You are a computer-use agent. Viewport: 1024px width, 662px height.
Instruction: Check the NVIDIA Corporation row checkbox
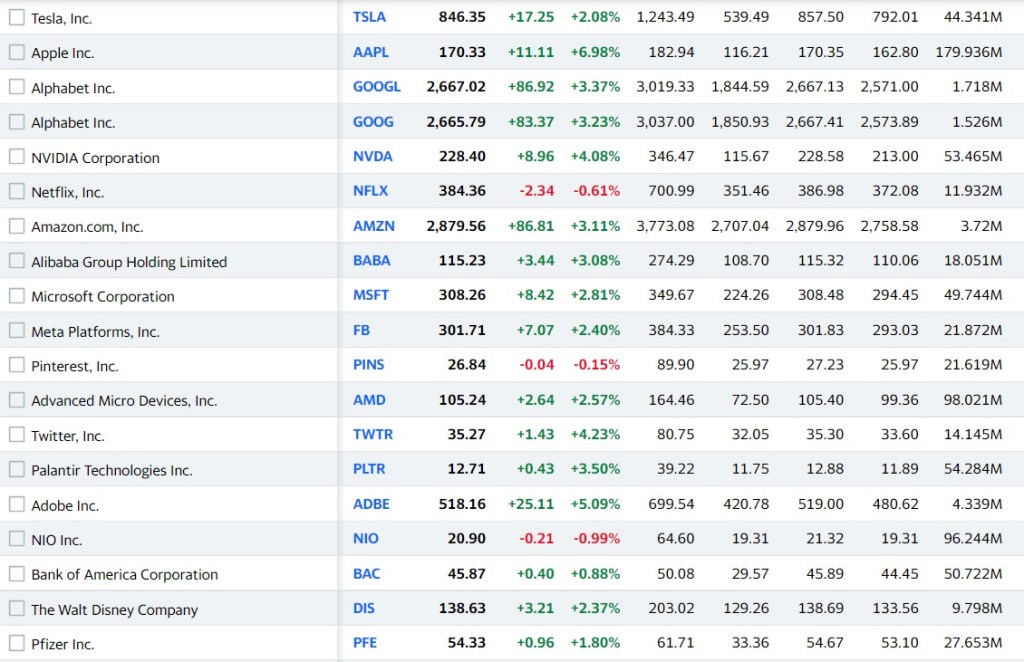(x=16, y=157)
